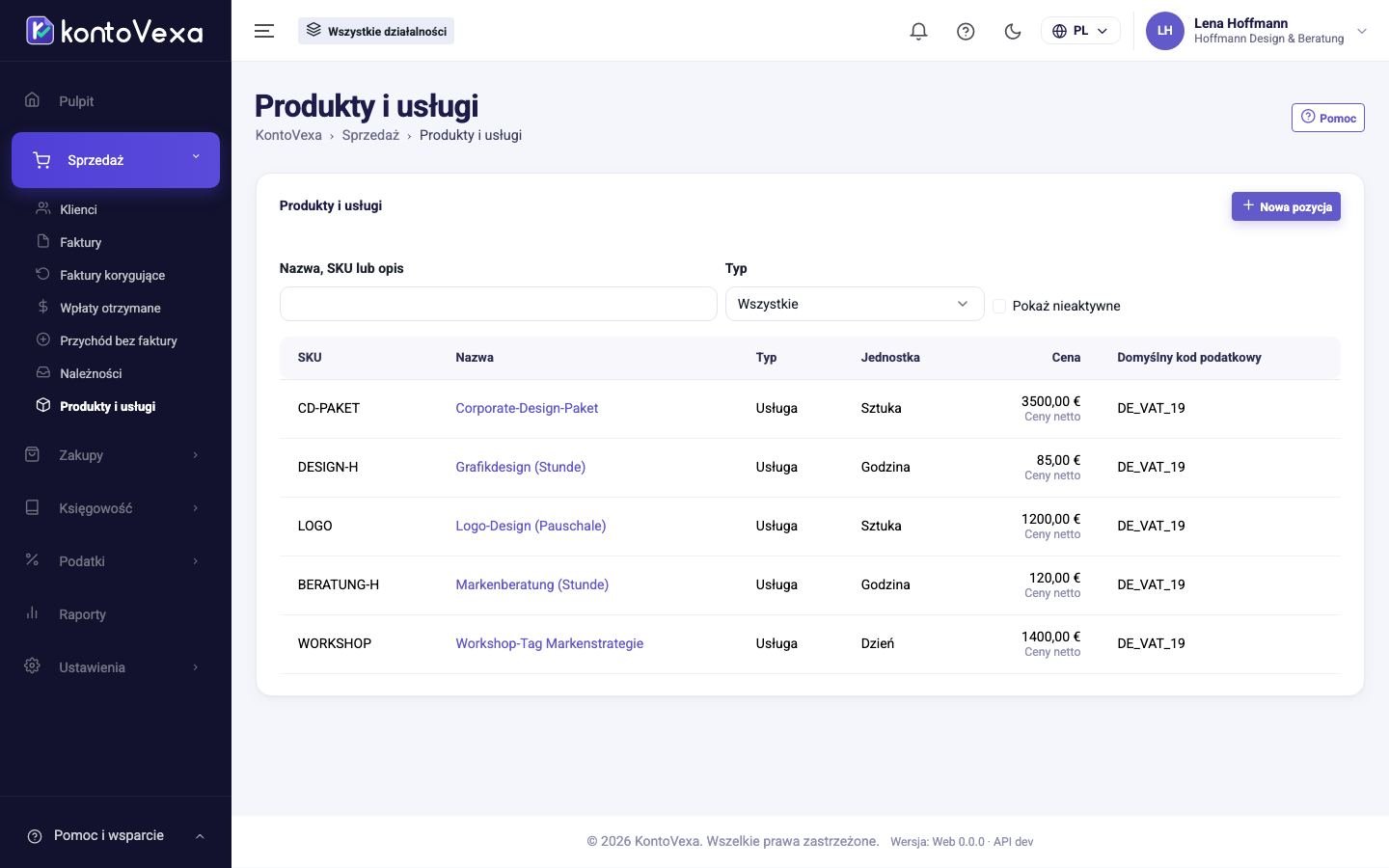
Task: Focus the Nazwa, SKU lub opis search field
Action: [498, 304]
